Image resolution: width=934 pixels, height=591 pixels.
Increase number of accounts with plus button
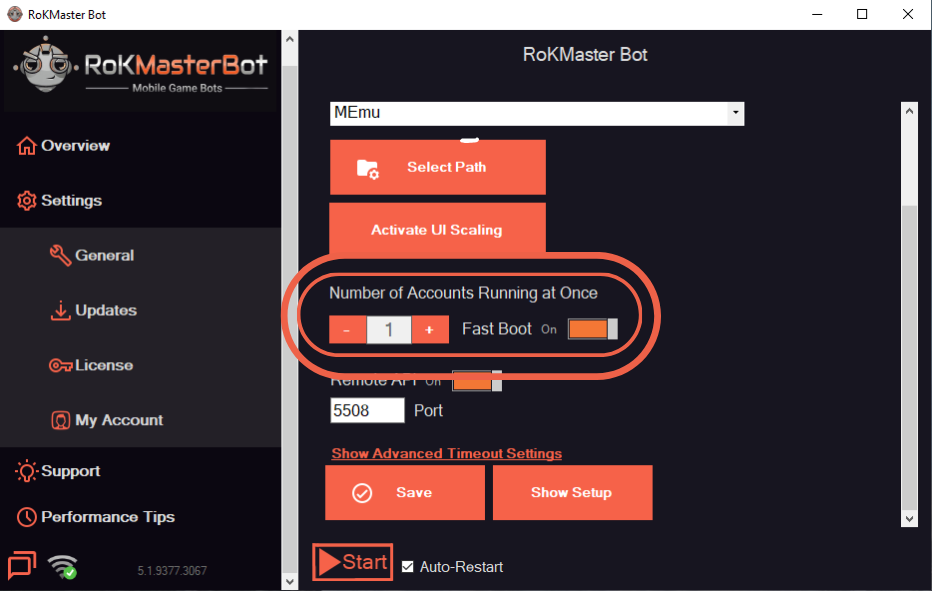tap(429, 329)
